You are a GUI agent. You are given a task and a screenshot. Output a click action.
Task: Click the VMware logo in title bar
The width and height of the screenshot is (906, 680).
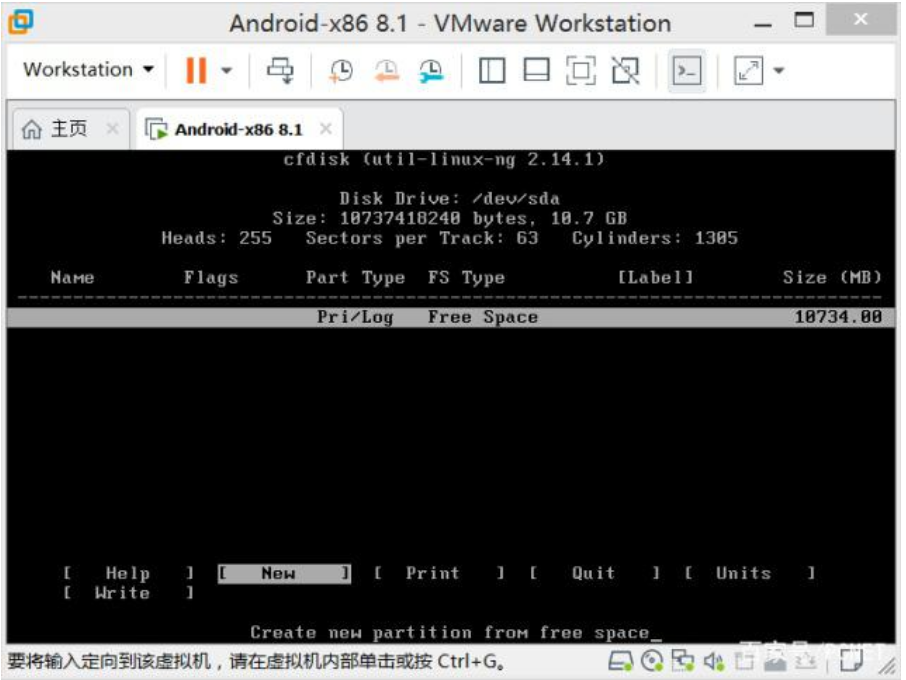pos(21,22)
